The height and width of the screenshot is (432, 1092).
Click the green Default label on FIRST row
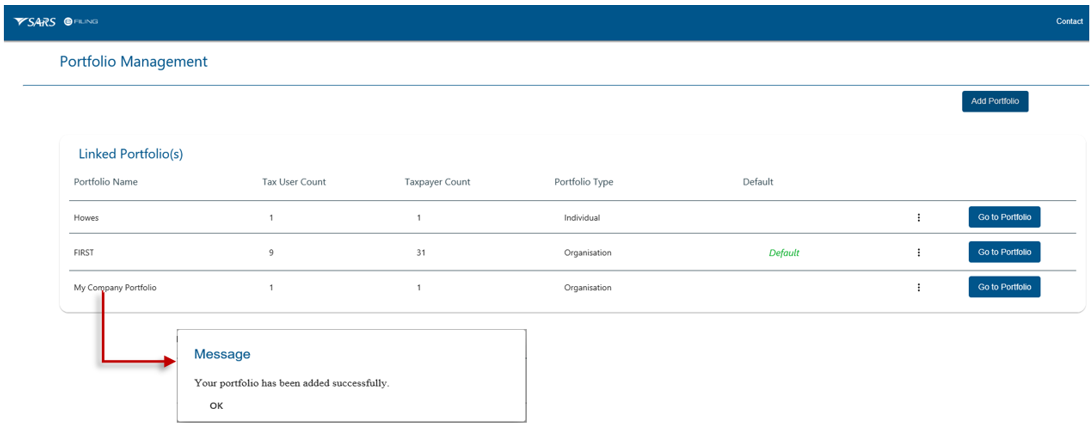783,253
